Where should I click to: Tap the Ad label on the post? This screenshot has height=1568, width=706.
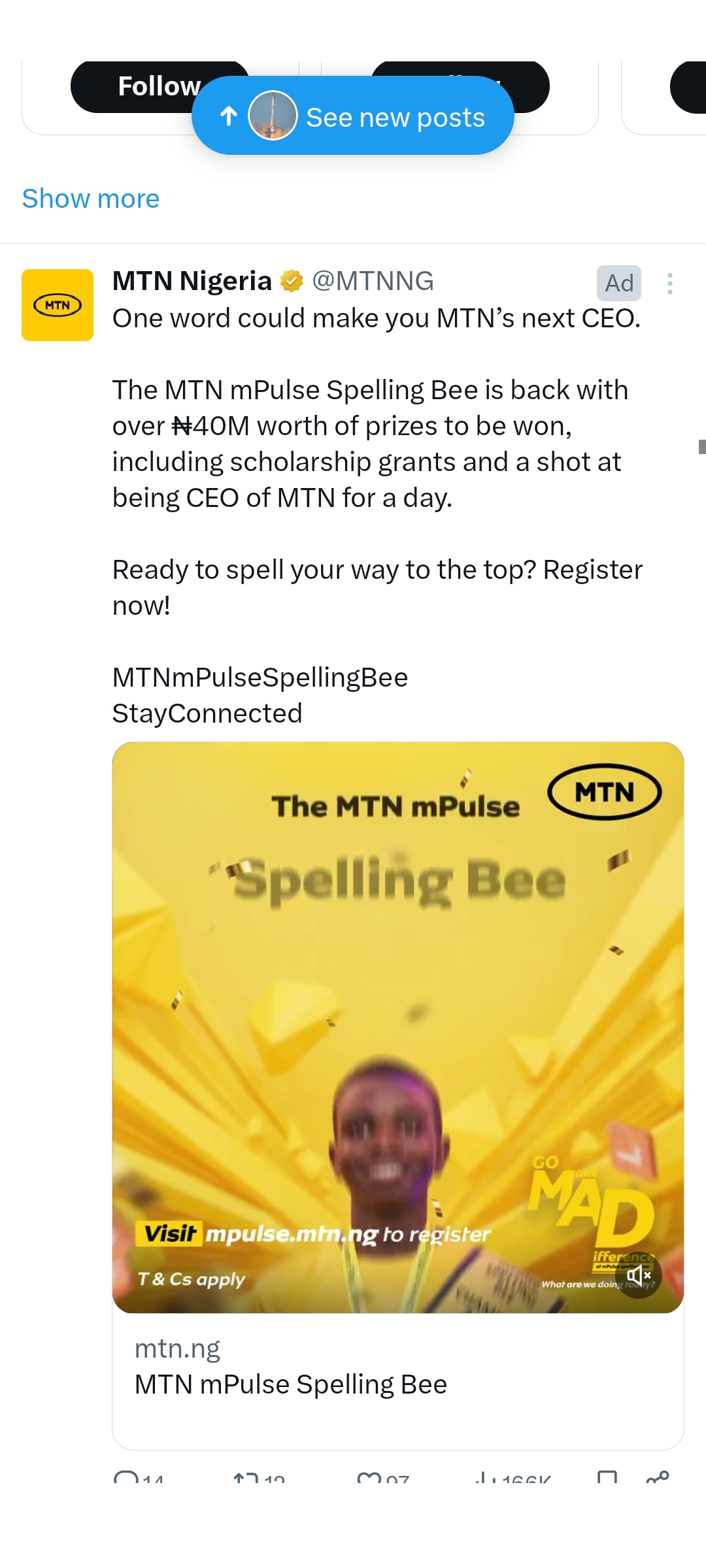pyautogui.click(x=618, y=284)
